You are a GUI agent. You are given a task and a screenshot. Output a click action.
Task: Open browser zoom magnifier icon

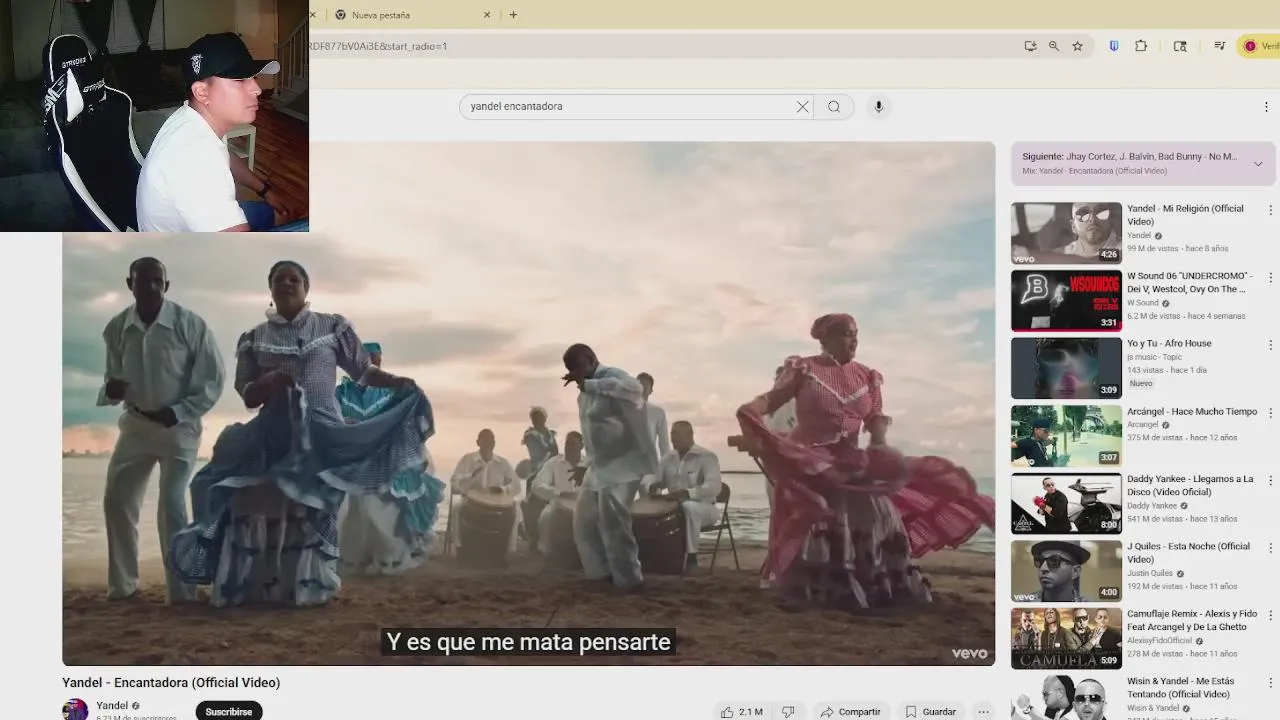click(1053, 46)
